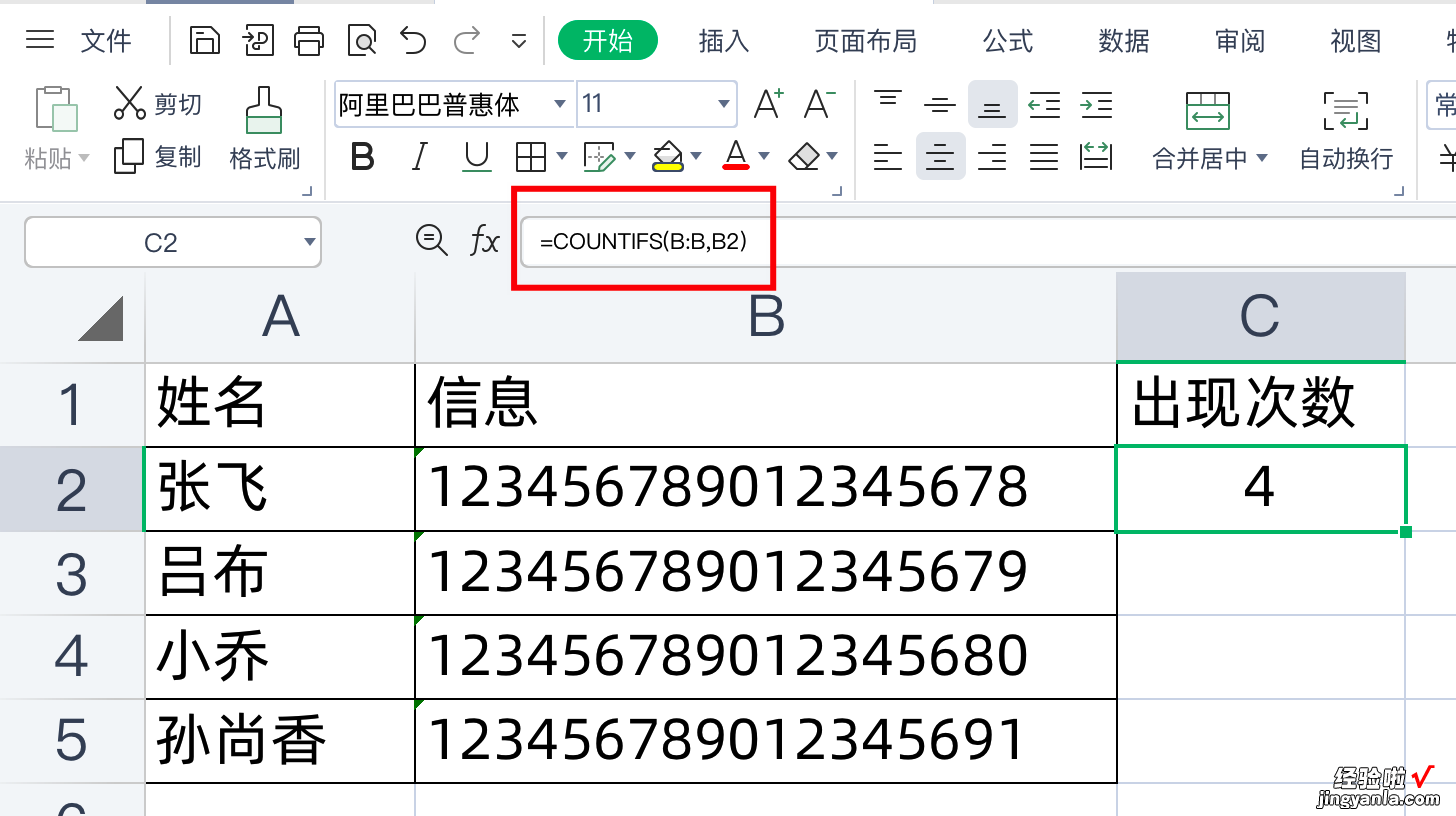Screen dimensions: 1456x816
Task: Open the 公式 tab
Action: point(1007,40)
